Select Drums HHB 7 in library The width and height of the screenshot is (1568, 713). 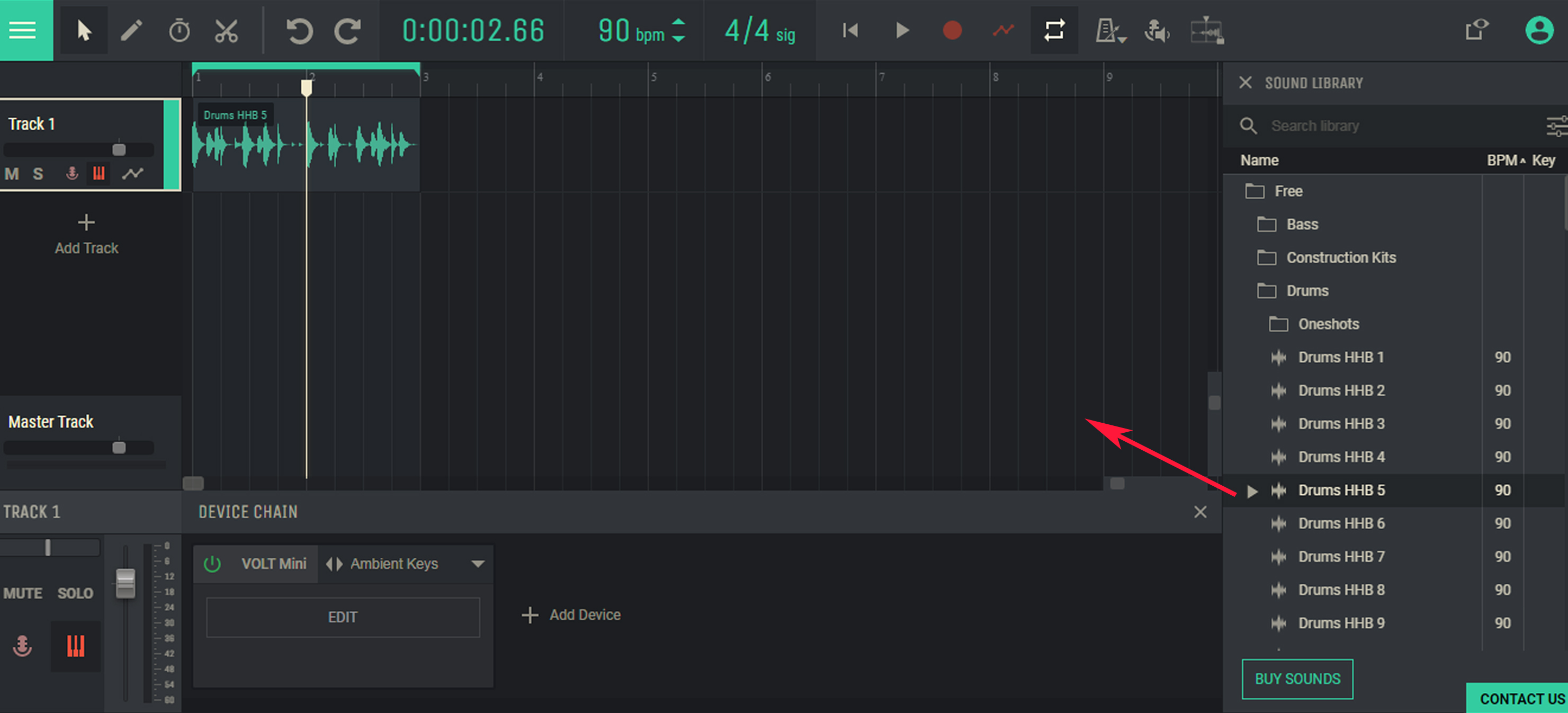pyautogui.click(x=1341, y=557)
